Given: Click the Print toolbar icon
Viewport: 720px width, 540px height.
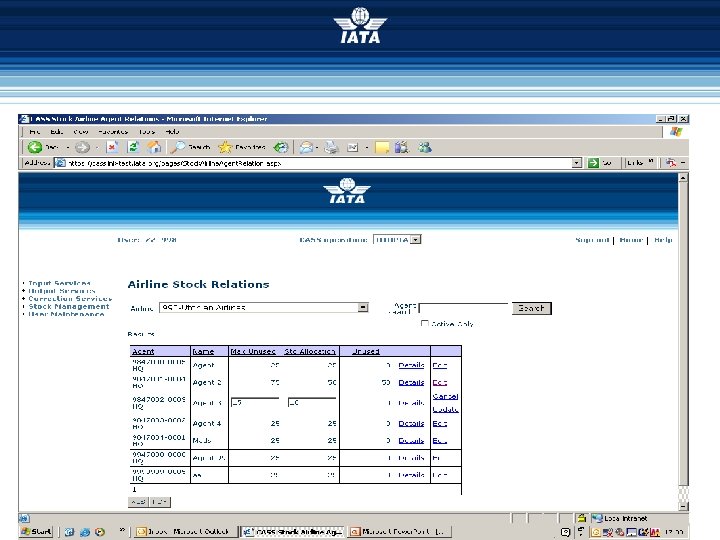Looking at the screenshot, I should point(332,147).
